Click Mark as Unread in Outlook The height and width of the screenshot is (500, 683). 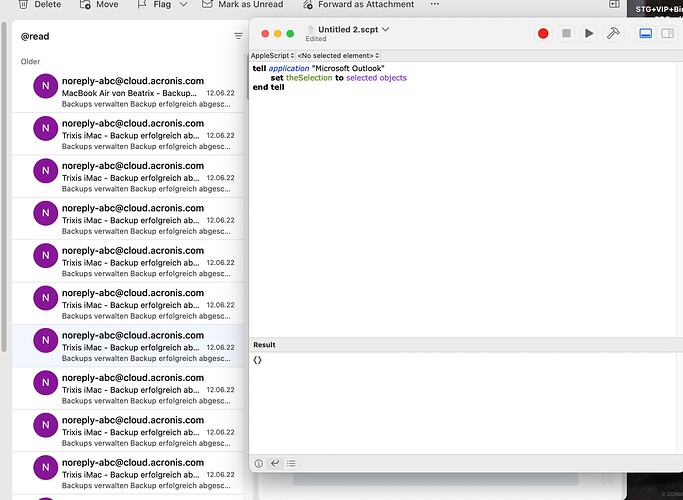pyautogui.click(x=243, y=4)
